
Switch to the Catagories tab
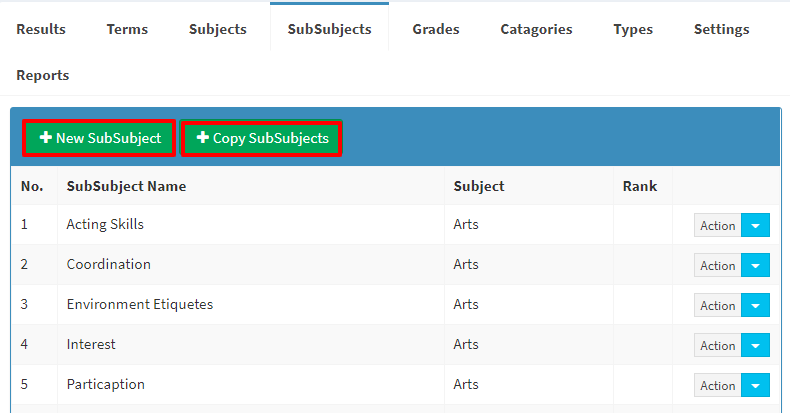[536, 29]
